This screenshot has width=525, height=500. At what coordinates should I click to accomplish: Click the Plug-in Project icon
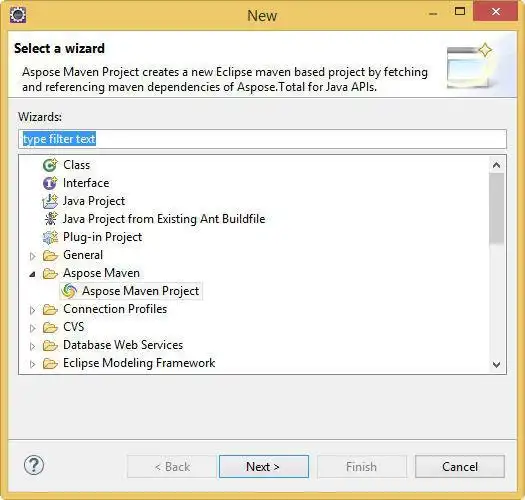[x=50, y=237]
